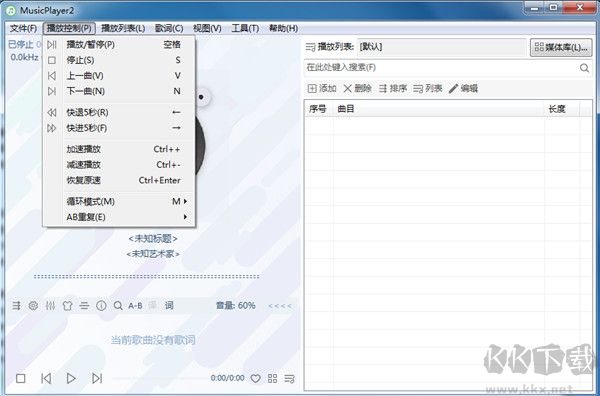Click the 删除 delete button

point(357,89)
